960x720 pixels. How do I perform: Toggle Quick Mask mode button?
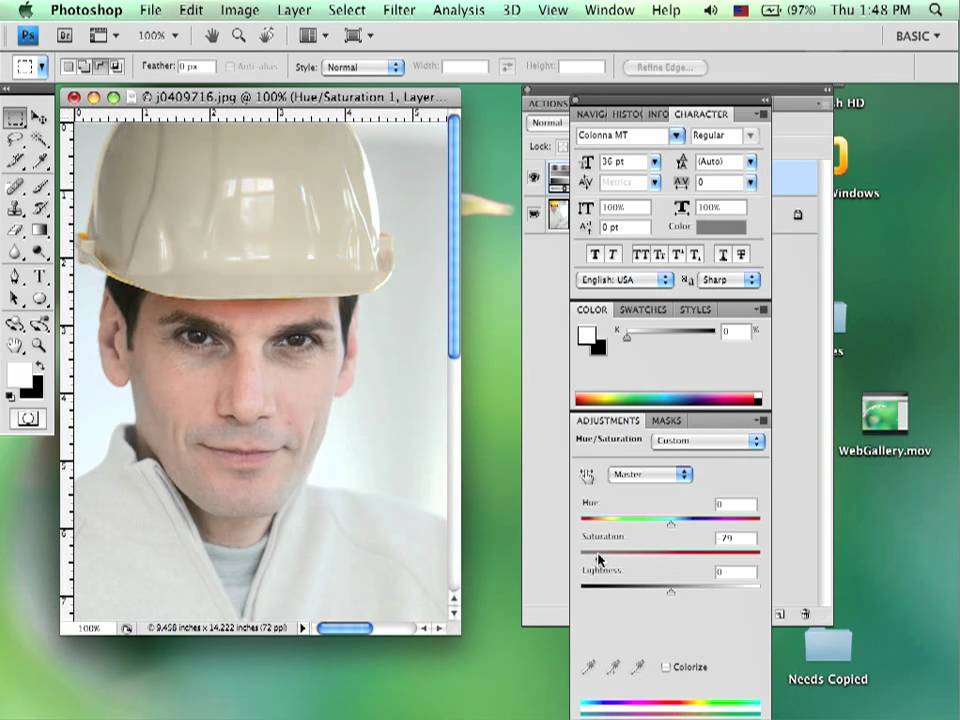pyautogui.click(x=27, y=419)
